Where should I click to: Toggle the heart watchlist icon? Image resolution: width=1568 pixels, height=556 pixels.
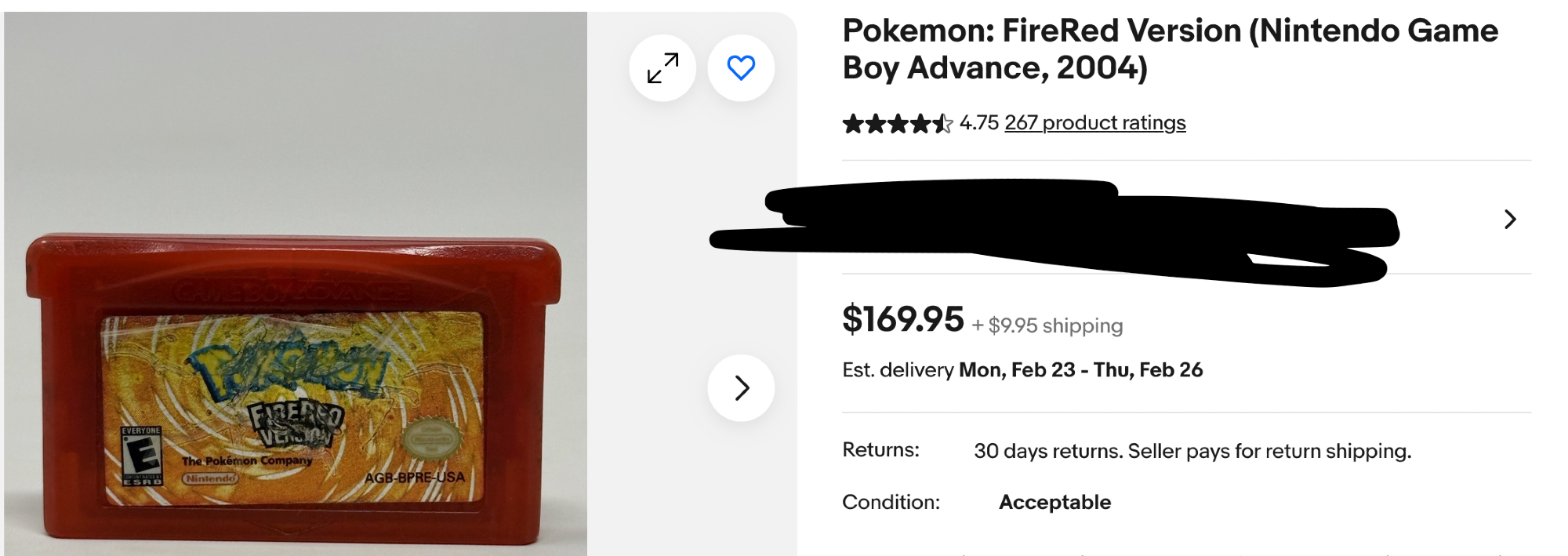(741, 68)
